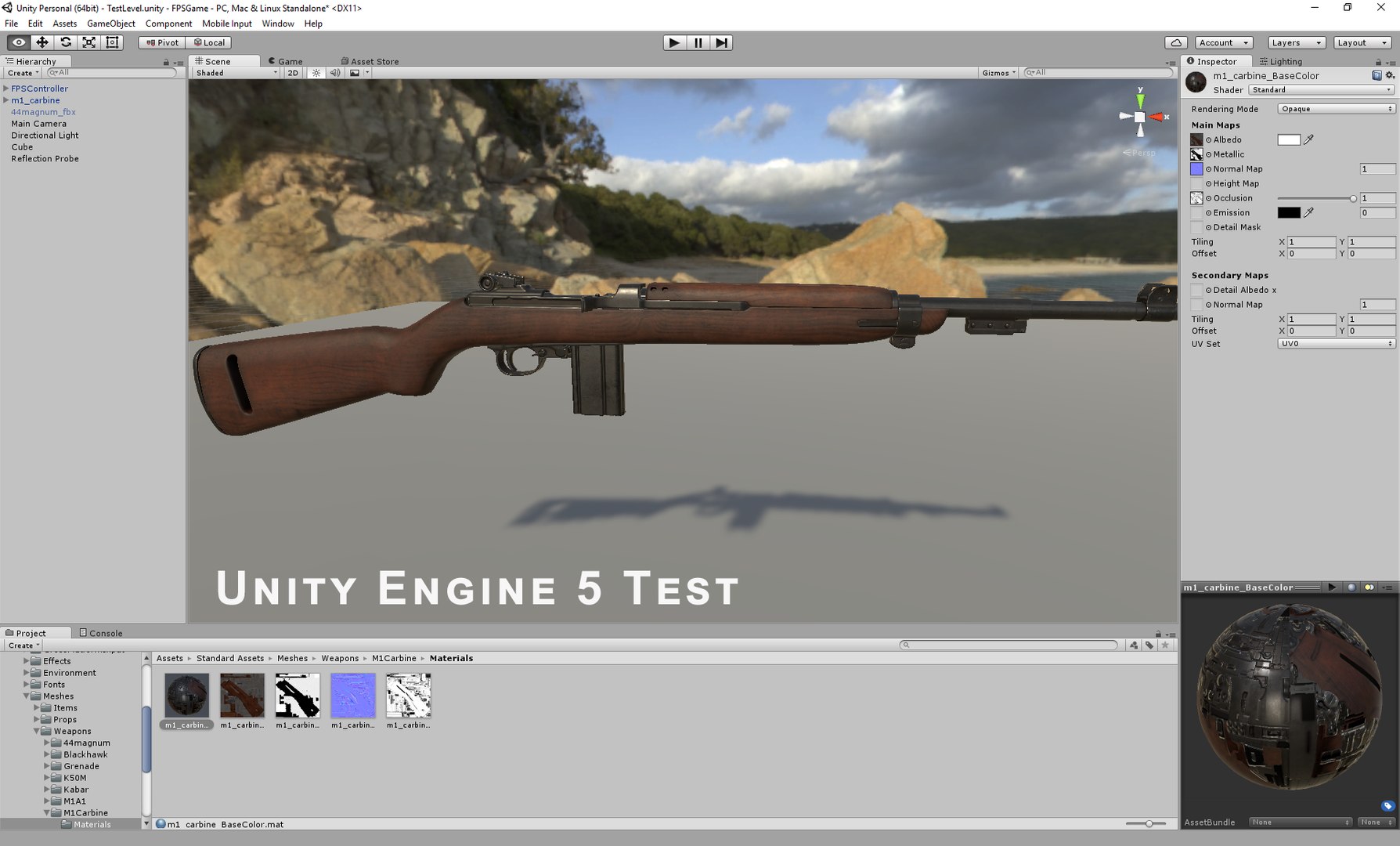The image size is (1400, 846).
Task: Click the Occlusion strength slider
Action: tap(1316, 198)
